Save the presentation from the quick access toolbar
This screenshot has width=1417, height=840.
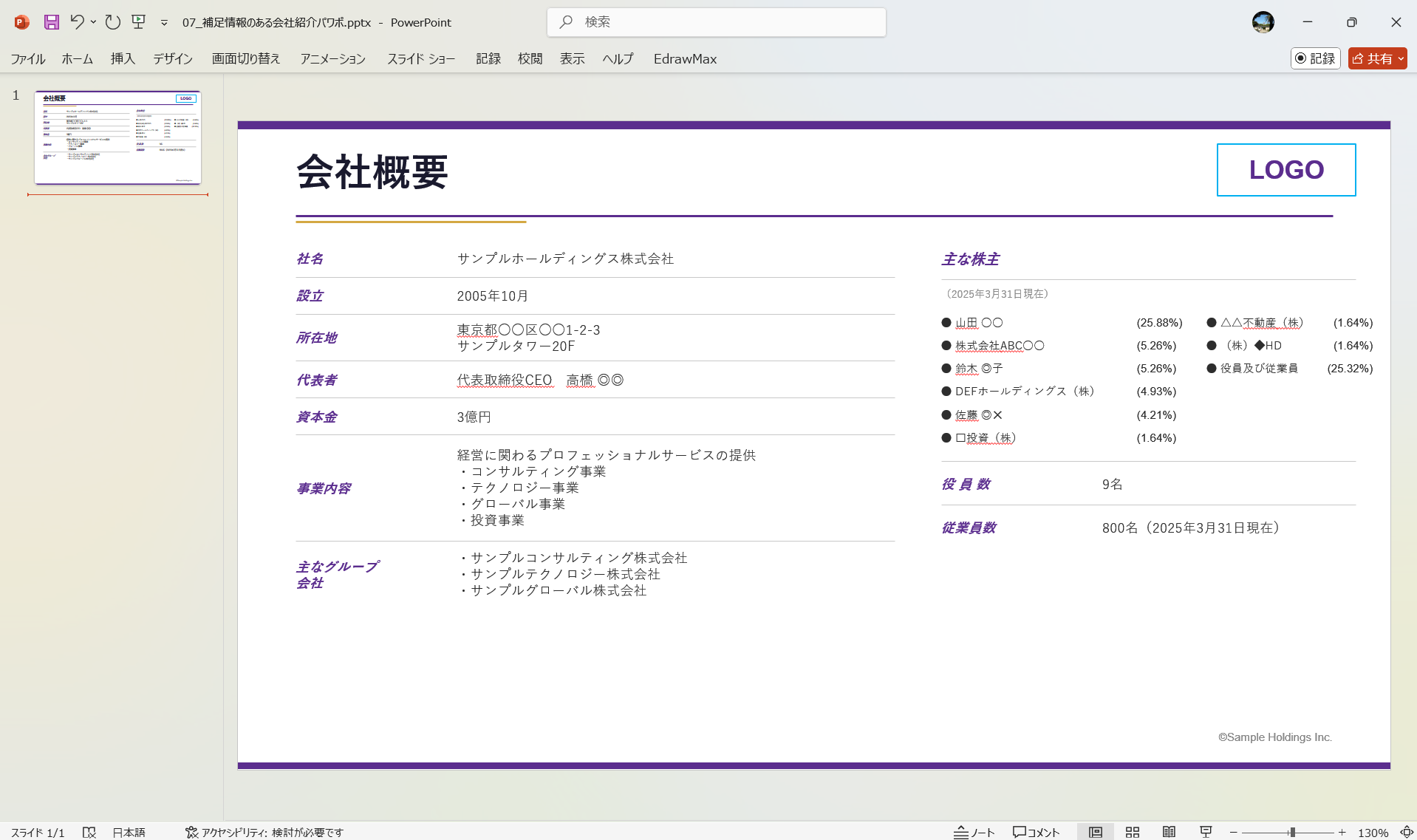[50, 22]
